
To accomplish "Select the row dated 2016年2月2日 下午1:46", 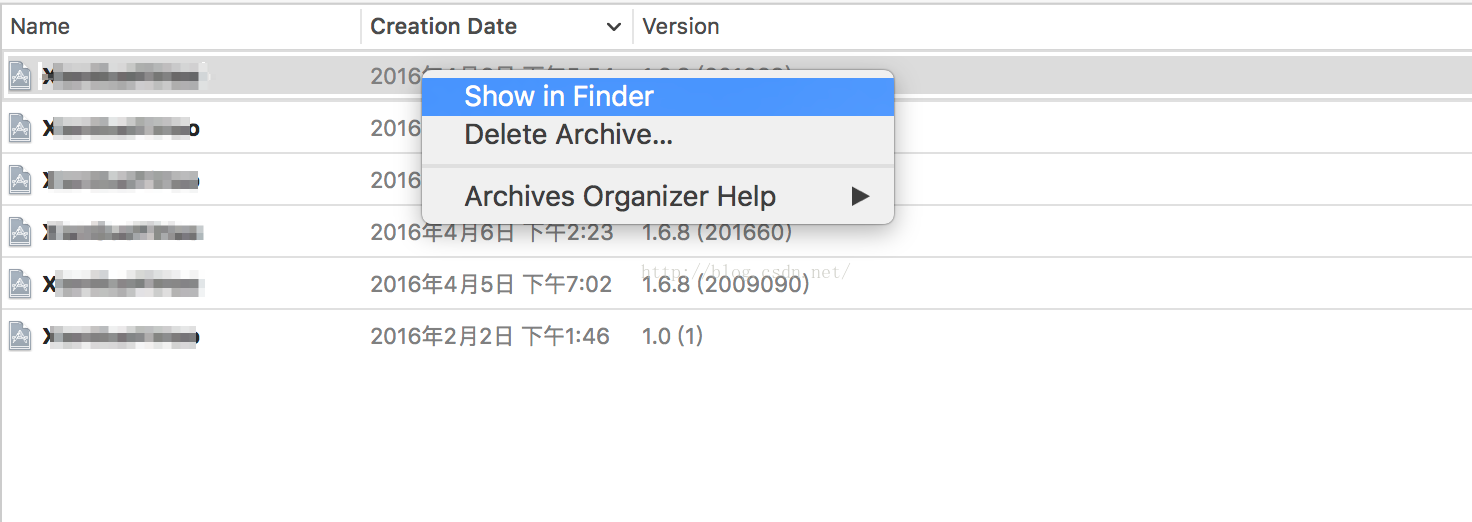I will pyautogui.click(x=736, y=336).
